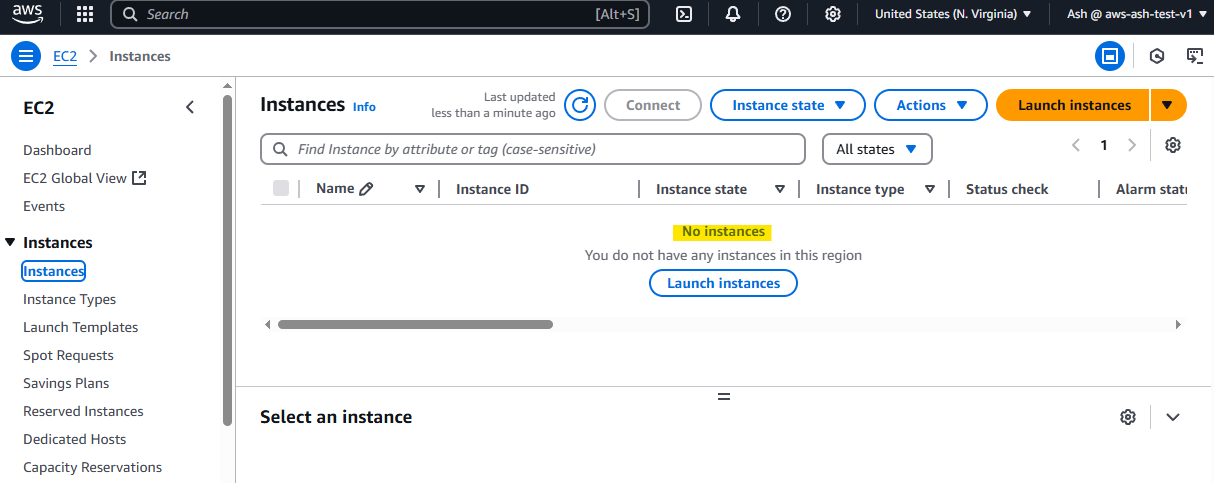This screenshot has height=483, width=1214.
Task: Open Spot Requests in sidebar
Action: pyautogui.click(x=68, y=355)
